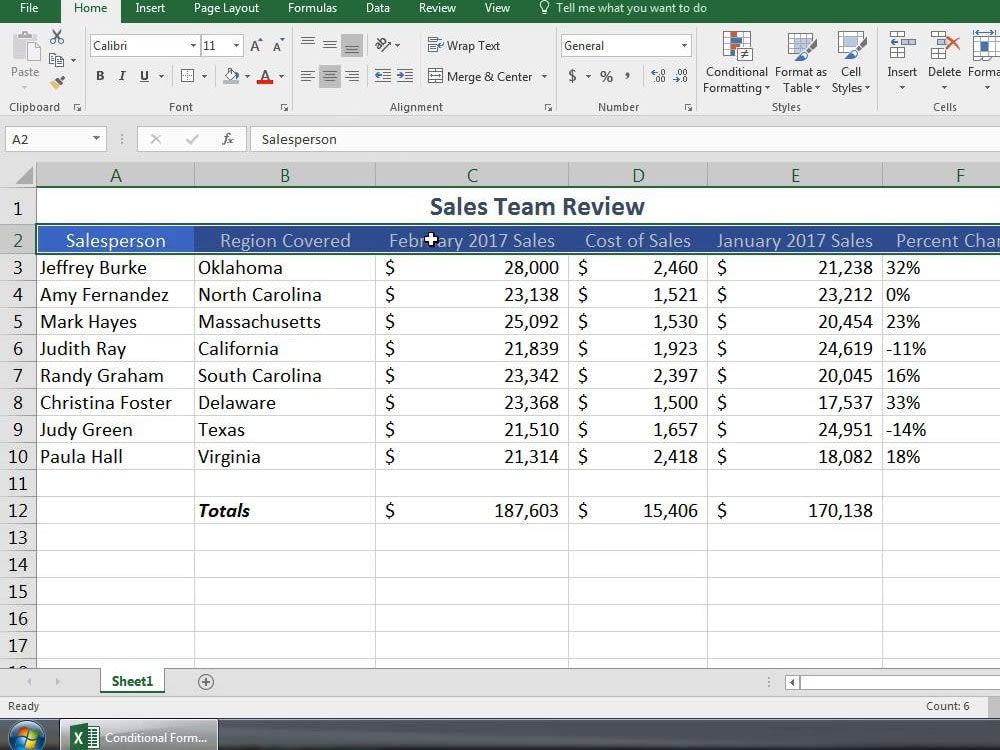
Task: Click the Cut scissors icon
Action: coord(57,37)
